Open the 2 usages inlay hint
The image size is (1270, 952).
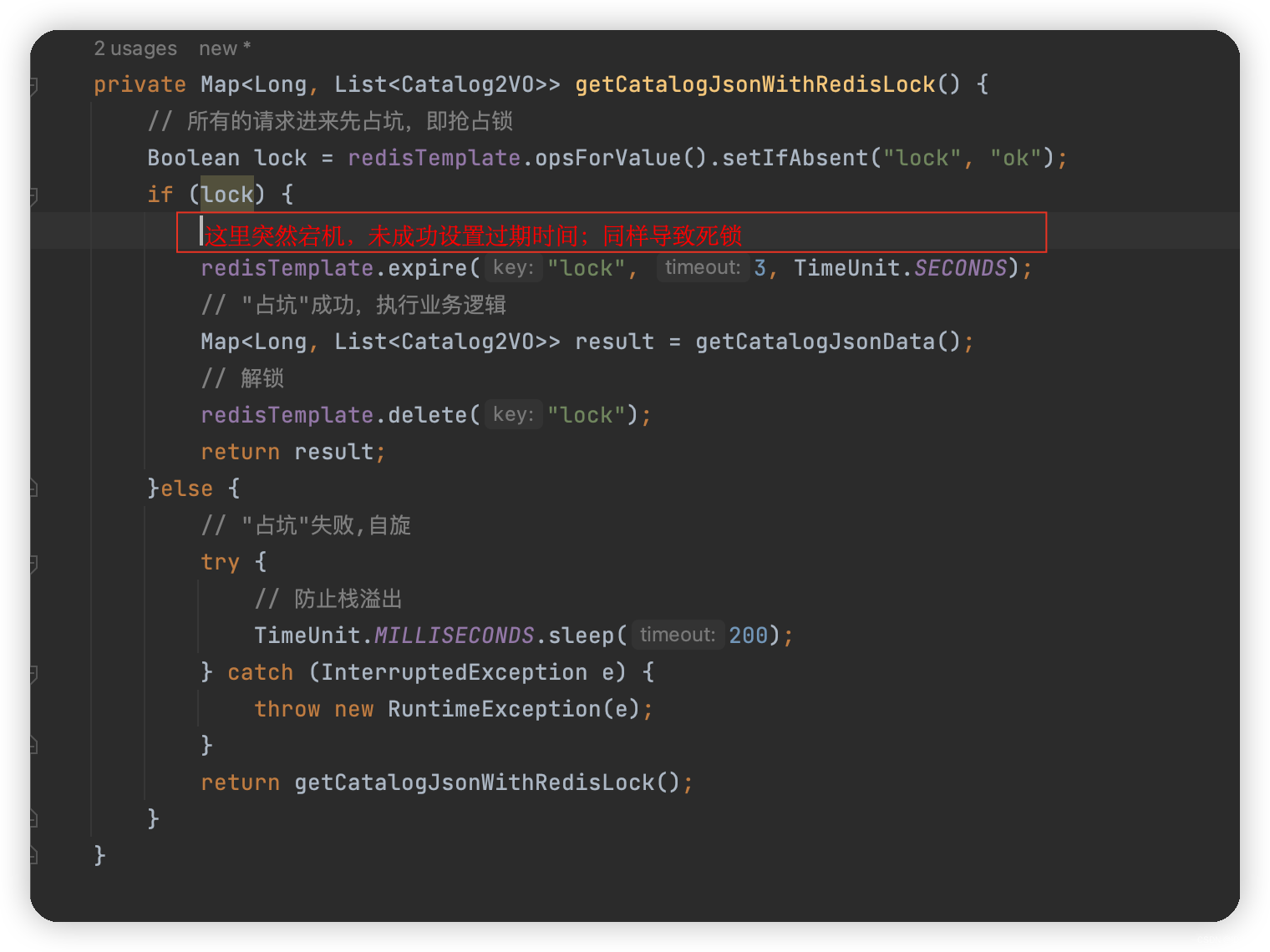pos(135,48)
